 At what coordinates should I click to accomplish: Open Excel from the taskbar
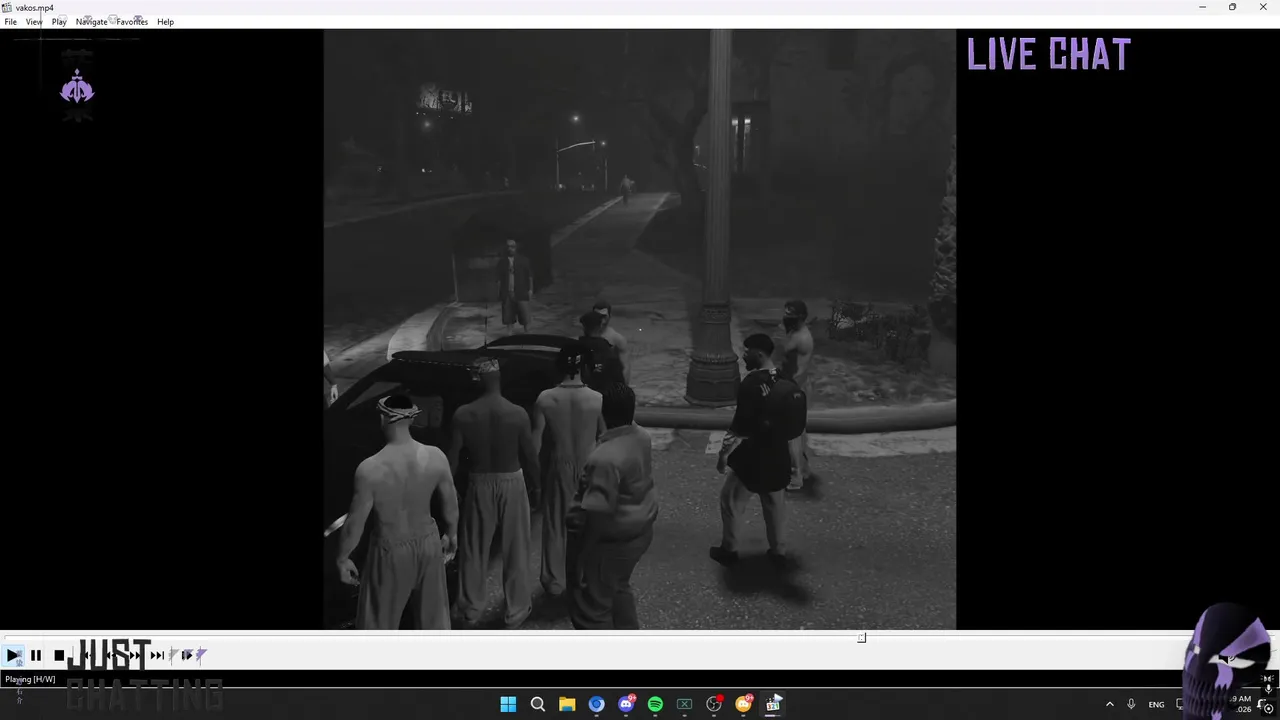click(x=684, y=704)
